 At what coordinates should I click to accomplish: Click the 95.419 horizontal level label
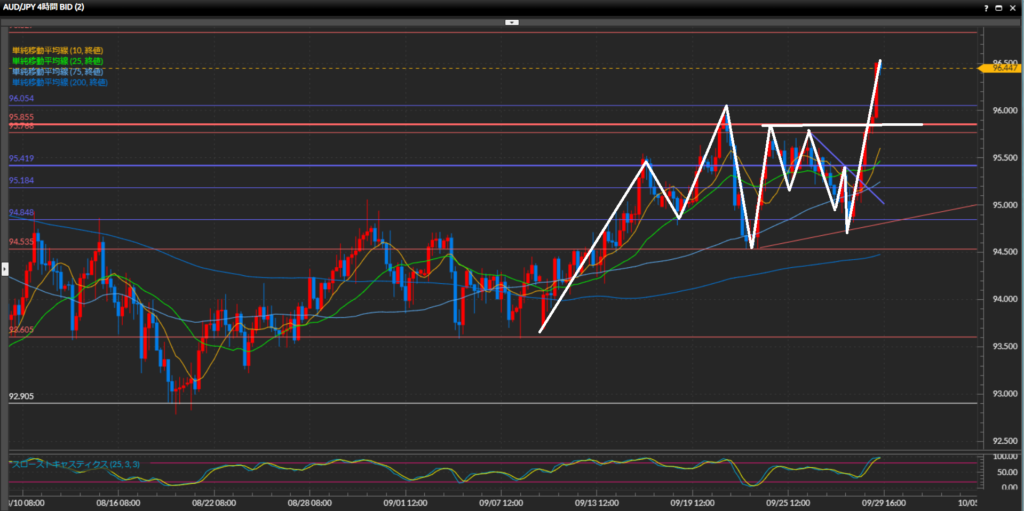pyautogui.click(x=22, y=159)
